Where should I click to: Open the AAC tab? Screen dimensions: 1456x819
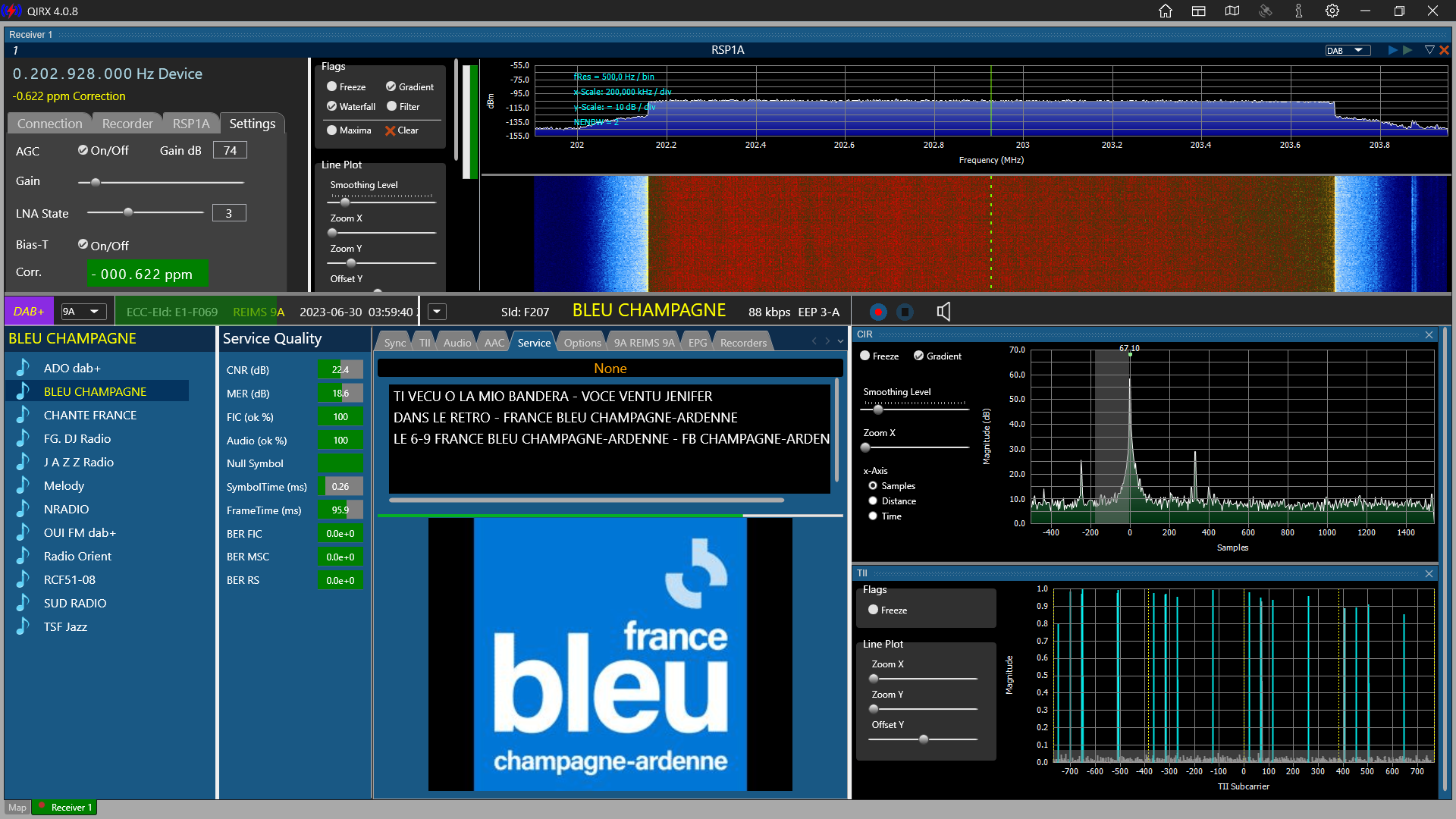(494, 343)
